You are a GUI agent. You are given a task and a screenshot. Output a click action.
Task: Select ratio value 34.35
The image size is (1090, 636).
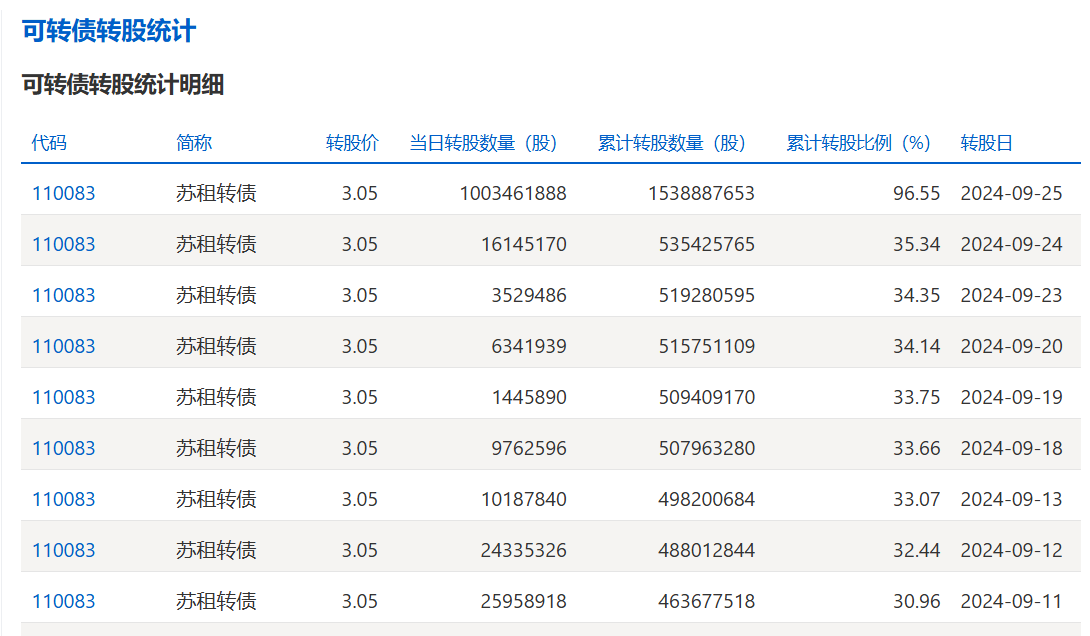click(x=917, y=295)
